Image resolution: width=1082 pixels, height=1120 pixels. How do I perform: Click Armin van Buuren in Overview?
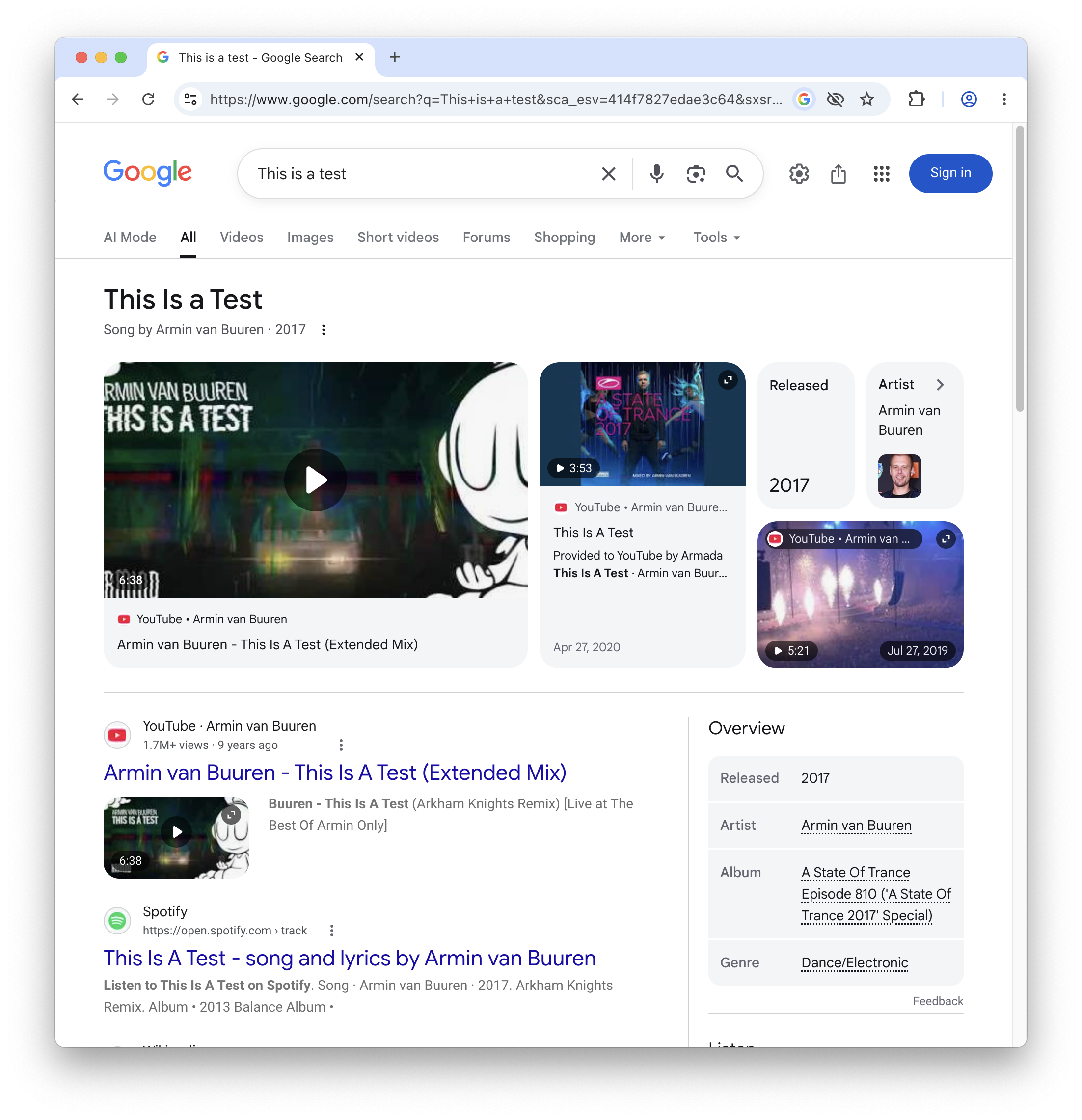(x=856, y=825)
